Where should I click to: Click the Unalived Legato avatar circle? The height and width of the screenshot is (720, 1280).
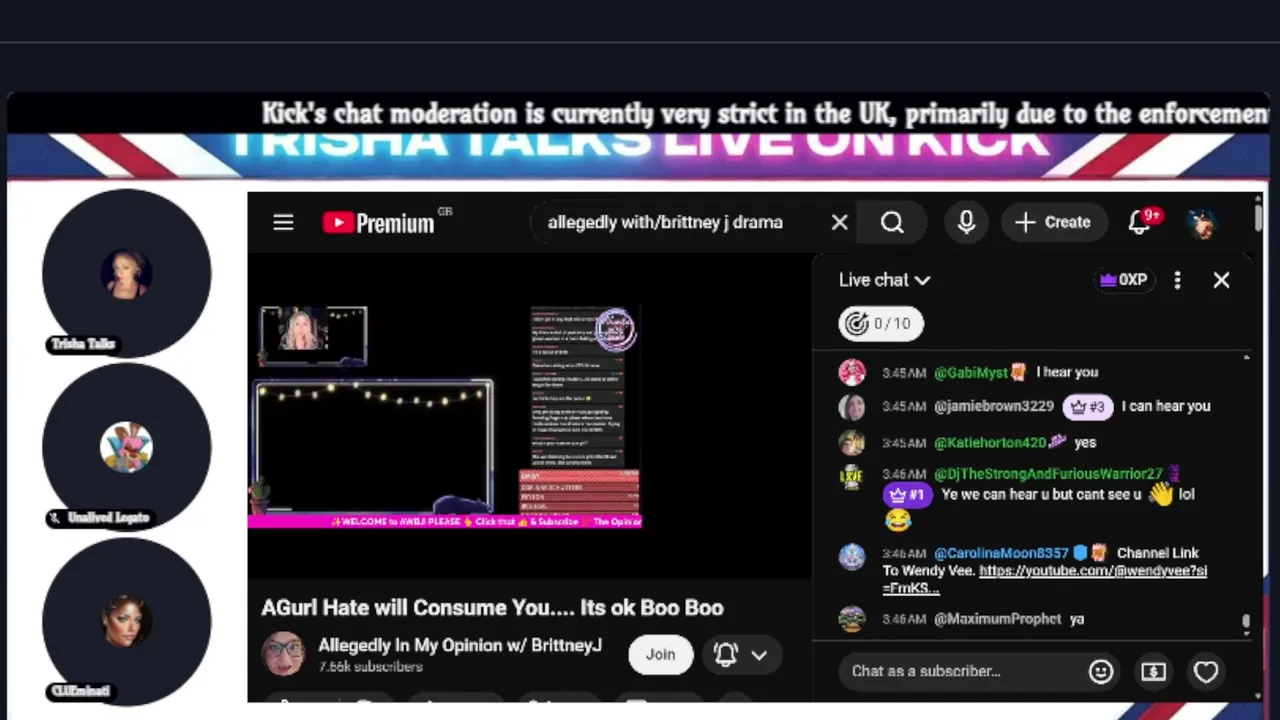tap(127, 446)
